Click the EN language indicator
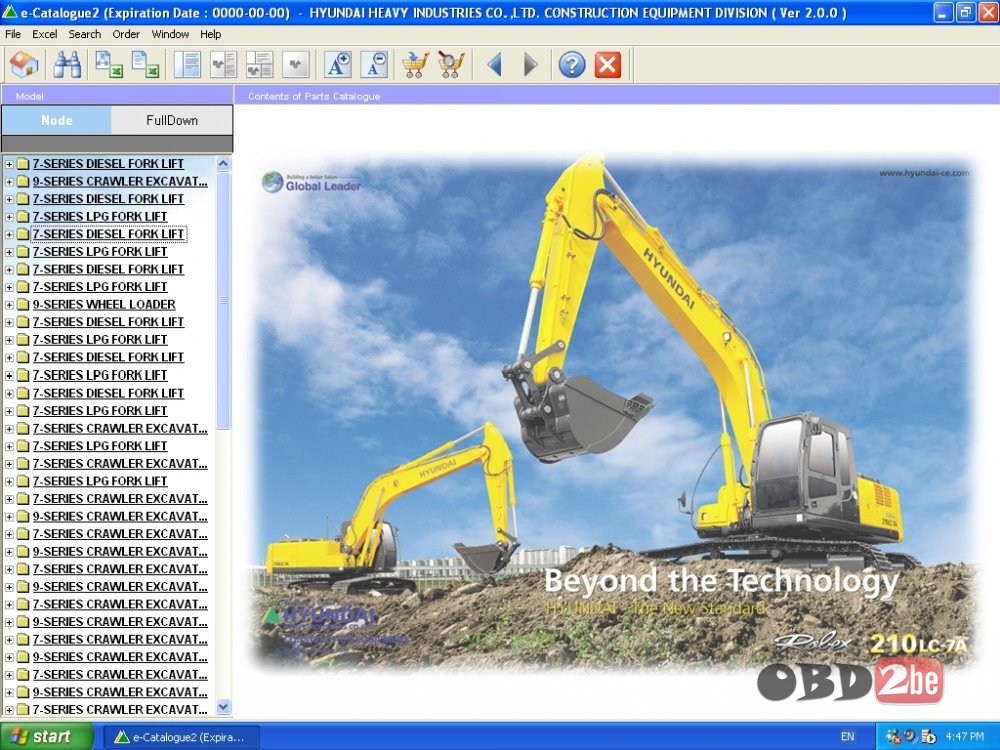Screen dimensions: 1000x750 pyautogui.click(x=847, y=737)
